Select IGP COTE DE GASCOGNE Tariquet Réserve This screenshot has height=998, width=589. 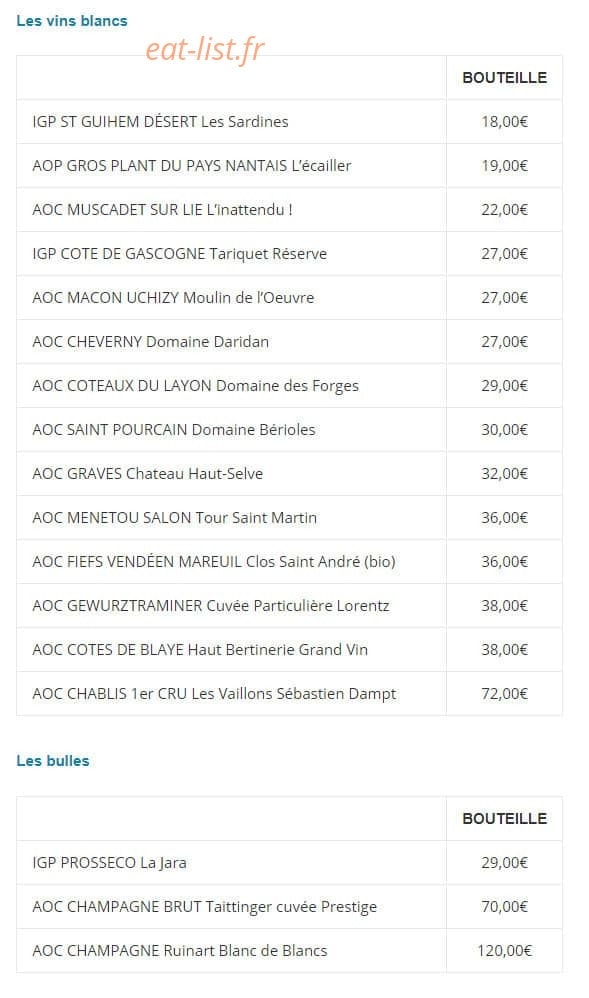click(x=180, y=253)
